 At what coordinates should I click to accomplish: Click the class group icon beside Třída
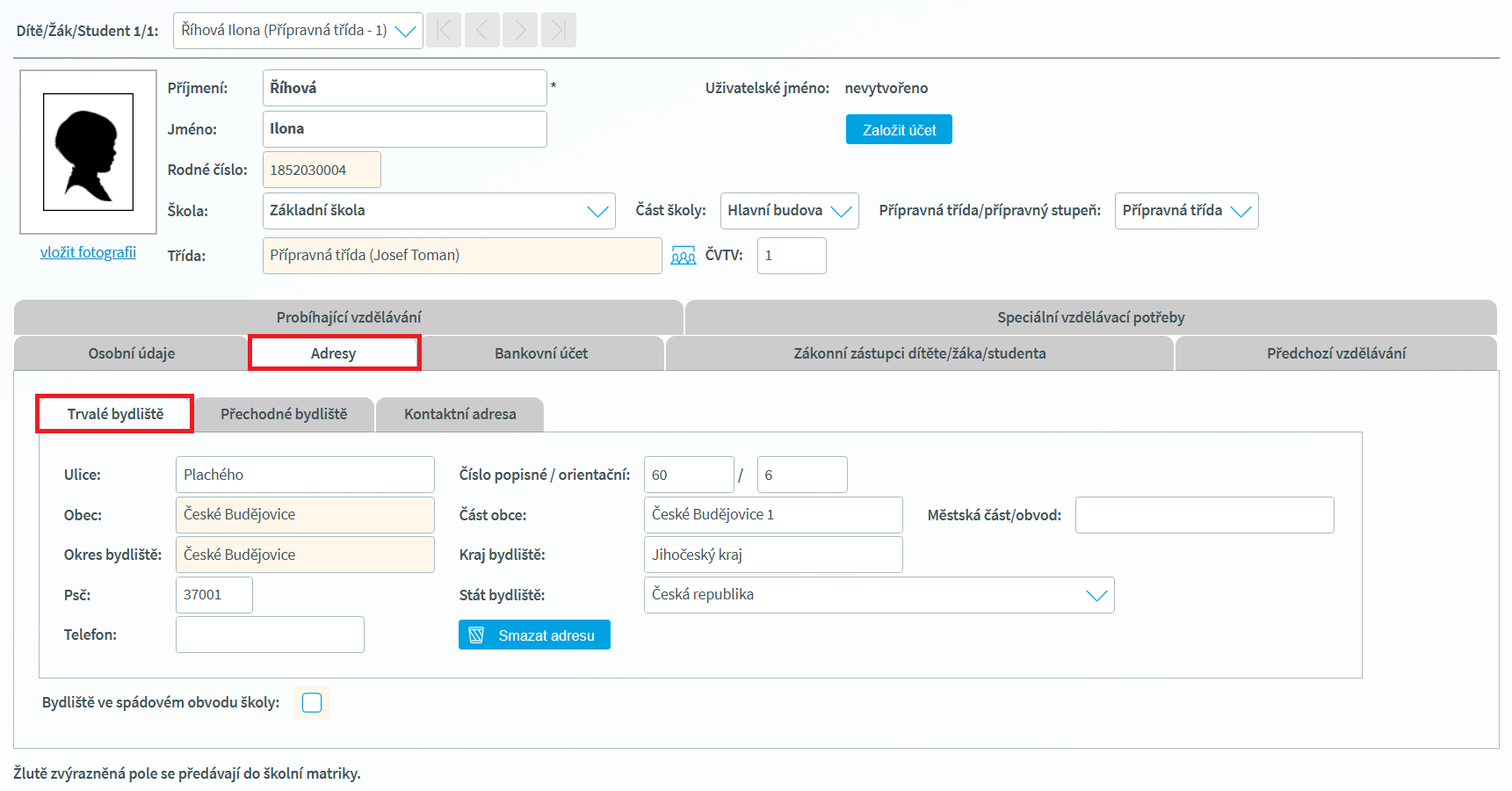tap(683, 256)
